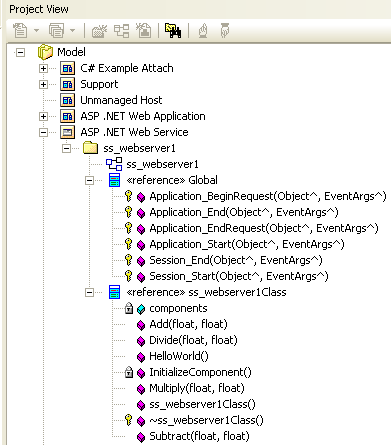
Task: Click the Support view icon
Action: tap(67, 84)
